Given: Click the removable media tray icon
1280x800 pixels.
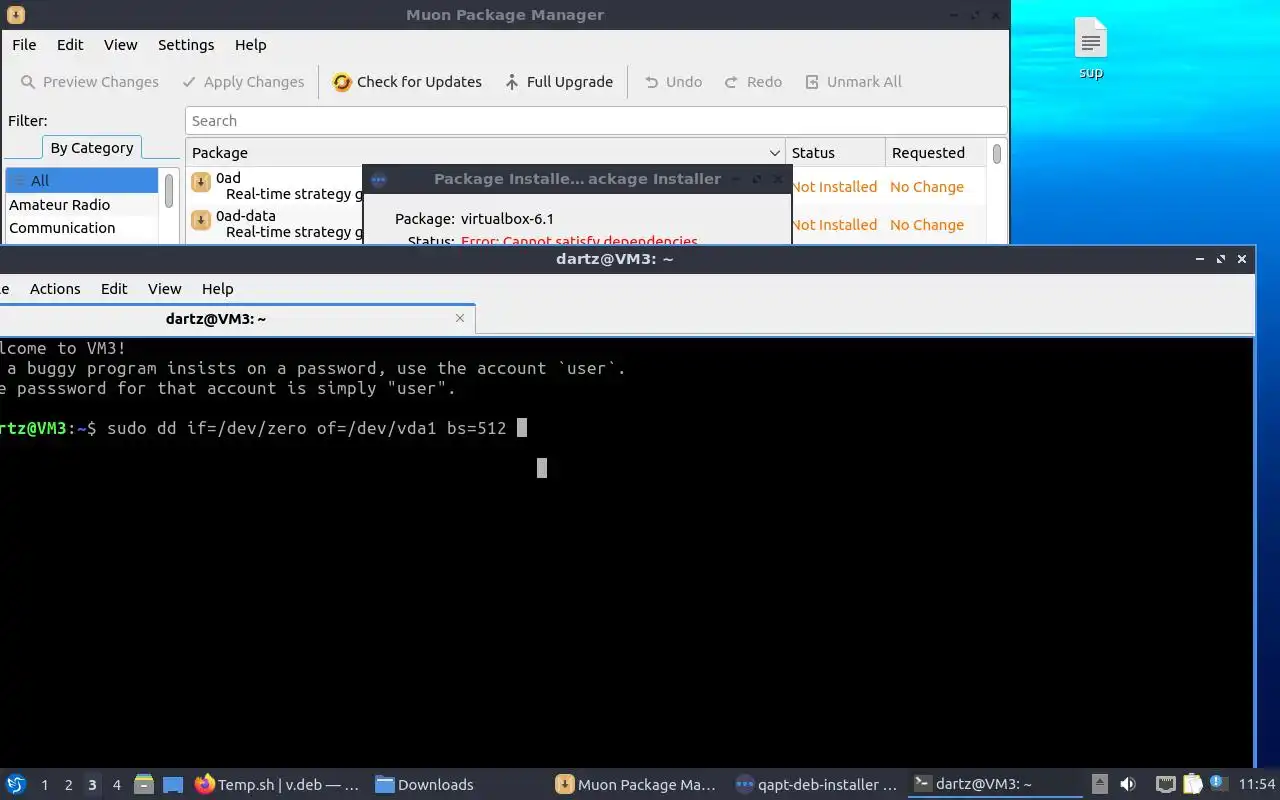Looking at the screenshot, I should pyautogui.click(x=1099, y=784).
